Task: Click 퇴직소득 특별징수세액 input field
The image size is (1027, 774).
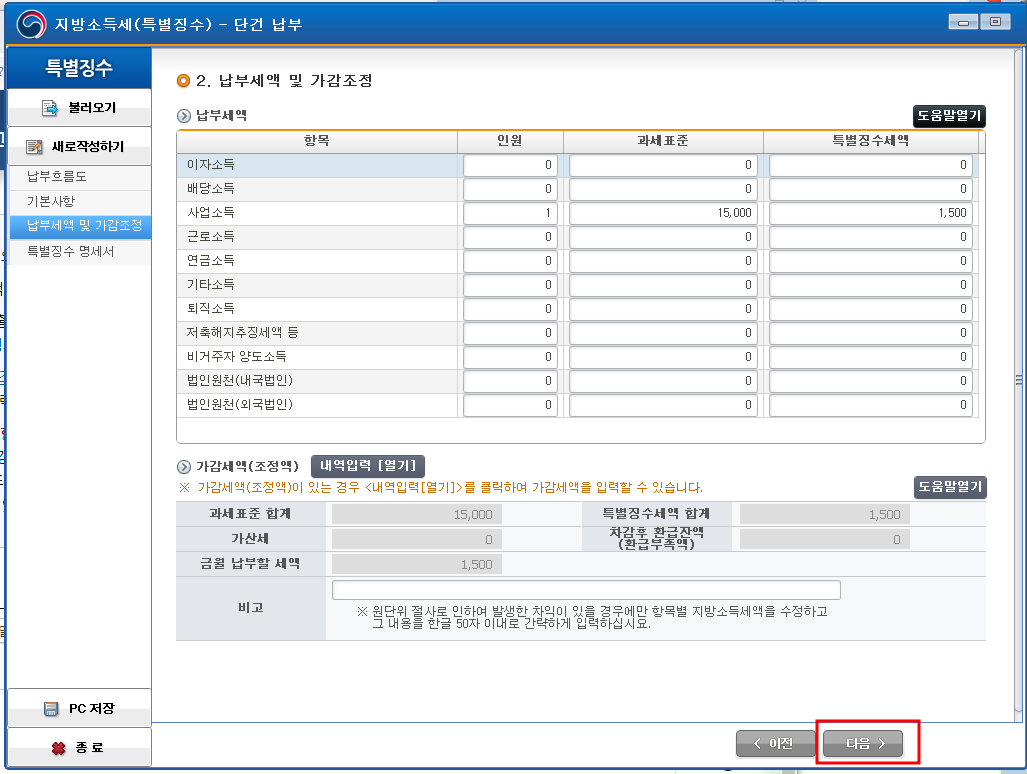Action: [x=870, y=310]
